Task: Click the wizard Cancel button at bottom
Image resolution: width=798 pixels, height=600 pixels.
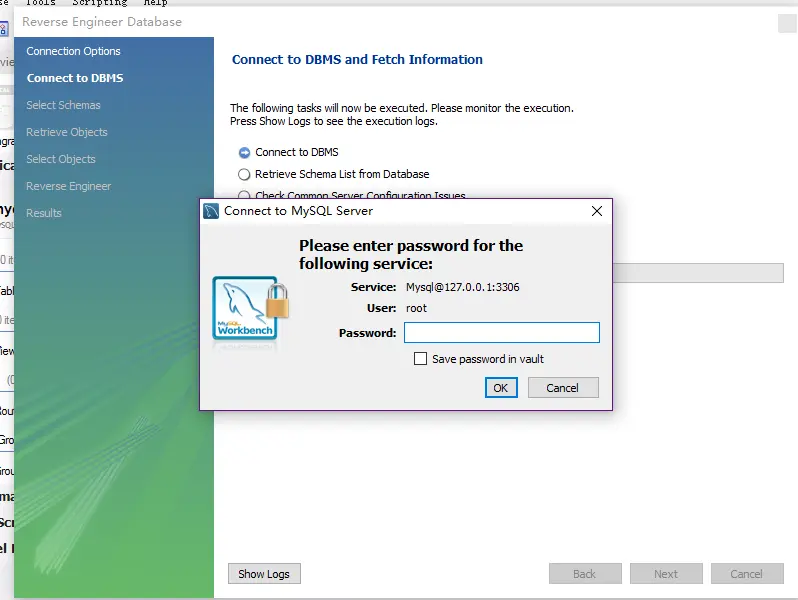Action: [747, 574]
